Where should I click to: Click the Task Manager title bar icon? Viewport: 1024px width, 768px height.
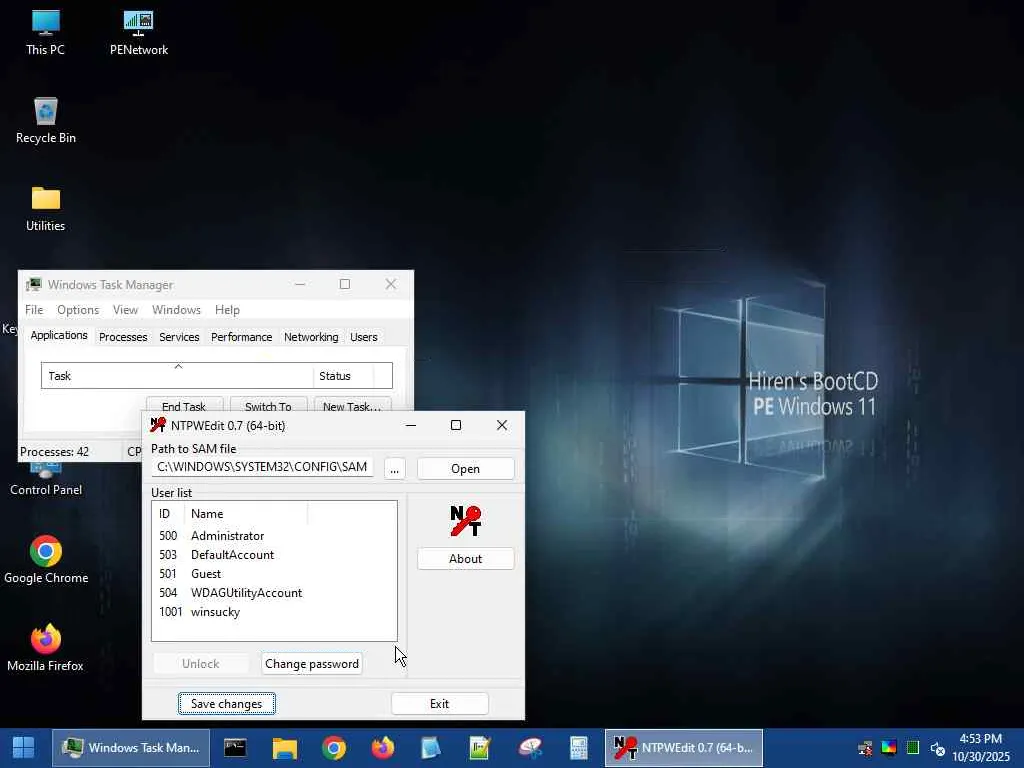pyautogui.click(x=33, y=285)
